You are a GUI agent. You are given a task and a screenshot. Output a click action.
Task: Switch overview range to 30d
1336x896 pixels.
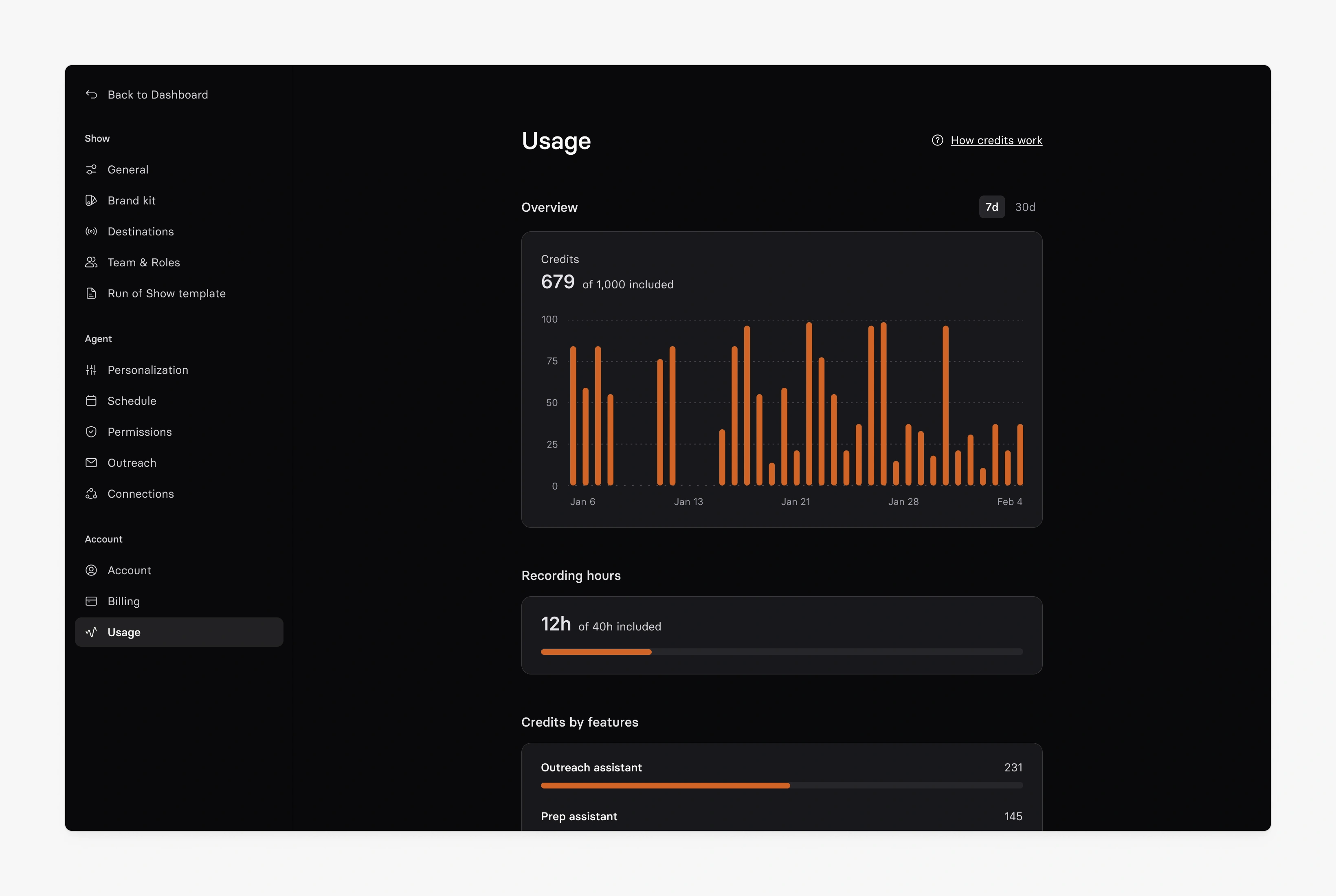(1025, 207)
